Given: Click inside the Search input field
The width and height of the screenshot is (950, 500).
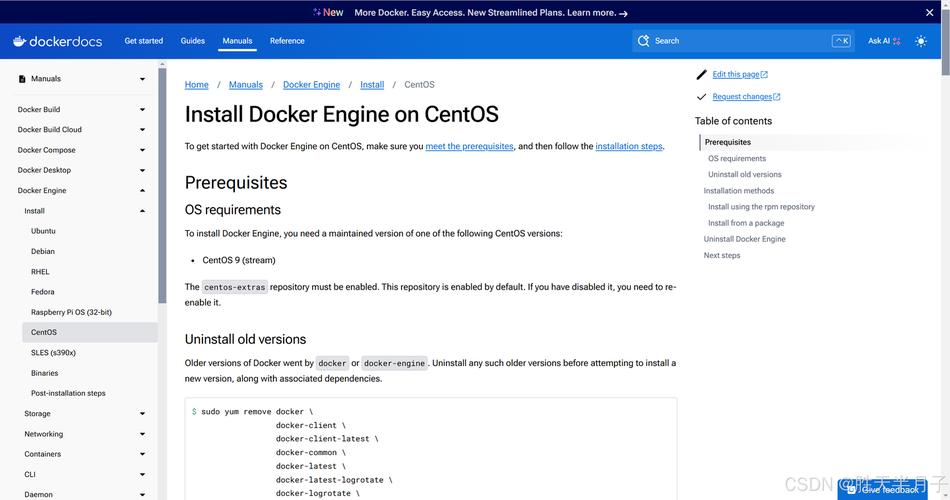Looking at the screenshot, I should point(740,41).
